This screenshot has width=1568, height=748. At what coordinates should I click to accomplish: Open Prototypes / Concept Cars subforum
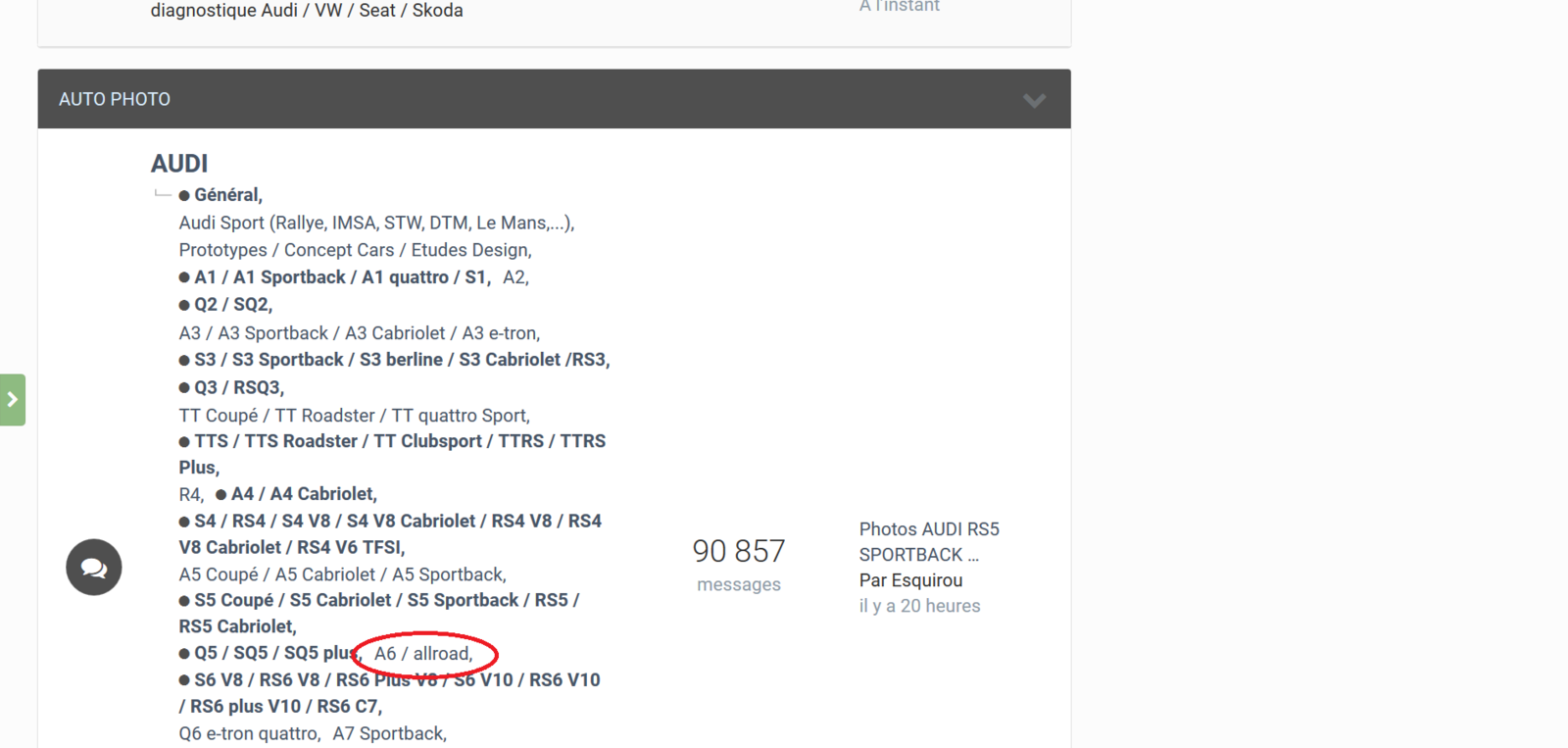(355, 250)
